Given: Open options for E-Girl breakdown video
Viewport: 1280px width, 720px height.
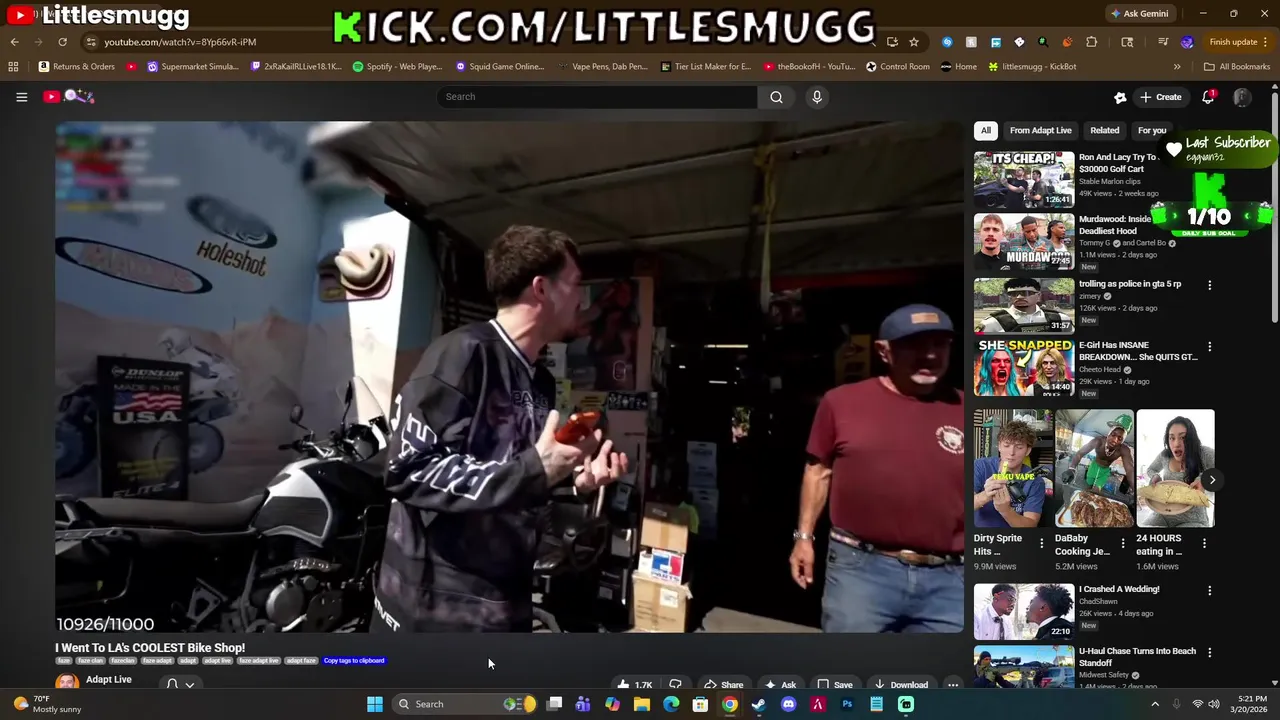Looking at the screenshot, I should pyautogui.click(x=1209, y=347).
